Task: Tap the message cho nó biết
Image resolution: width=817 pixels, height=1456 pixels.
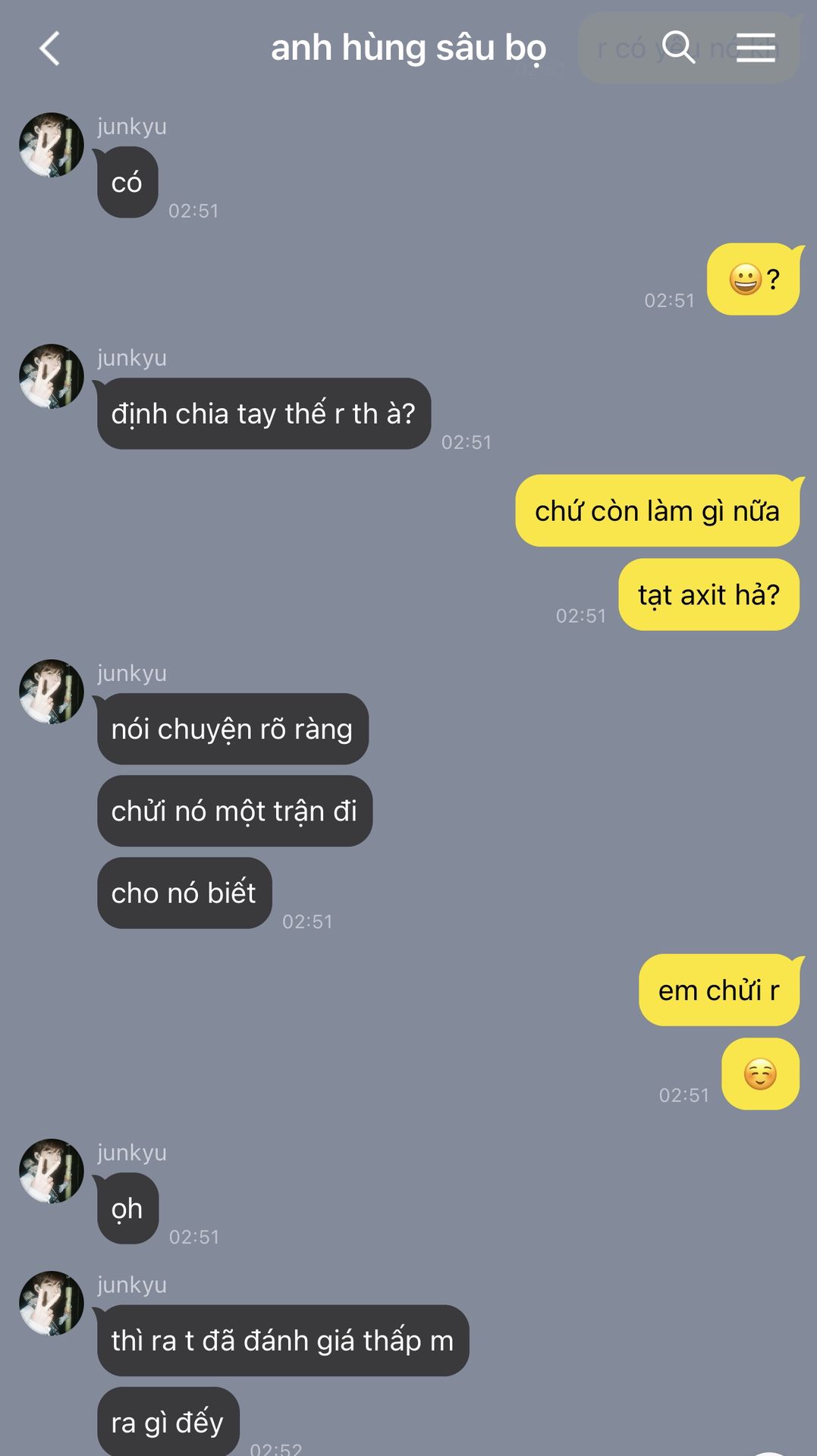Action: [x=184, y=893]
